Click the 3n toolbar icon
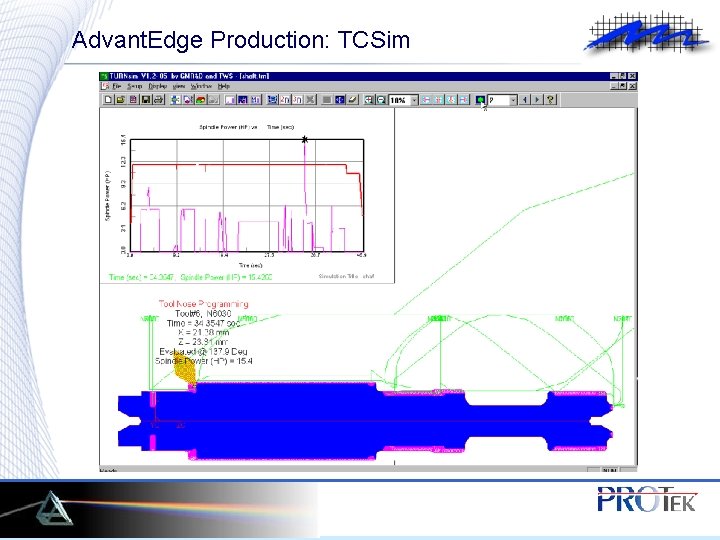 coord(298,100)
